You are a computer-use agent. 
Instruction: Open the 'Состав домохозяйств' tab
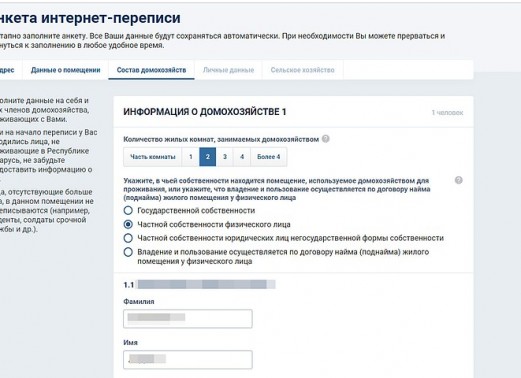(x=151, y=70)
